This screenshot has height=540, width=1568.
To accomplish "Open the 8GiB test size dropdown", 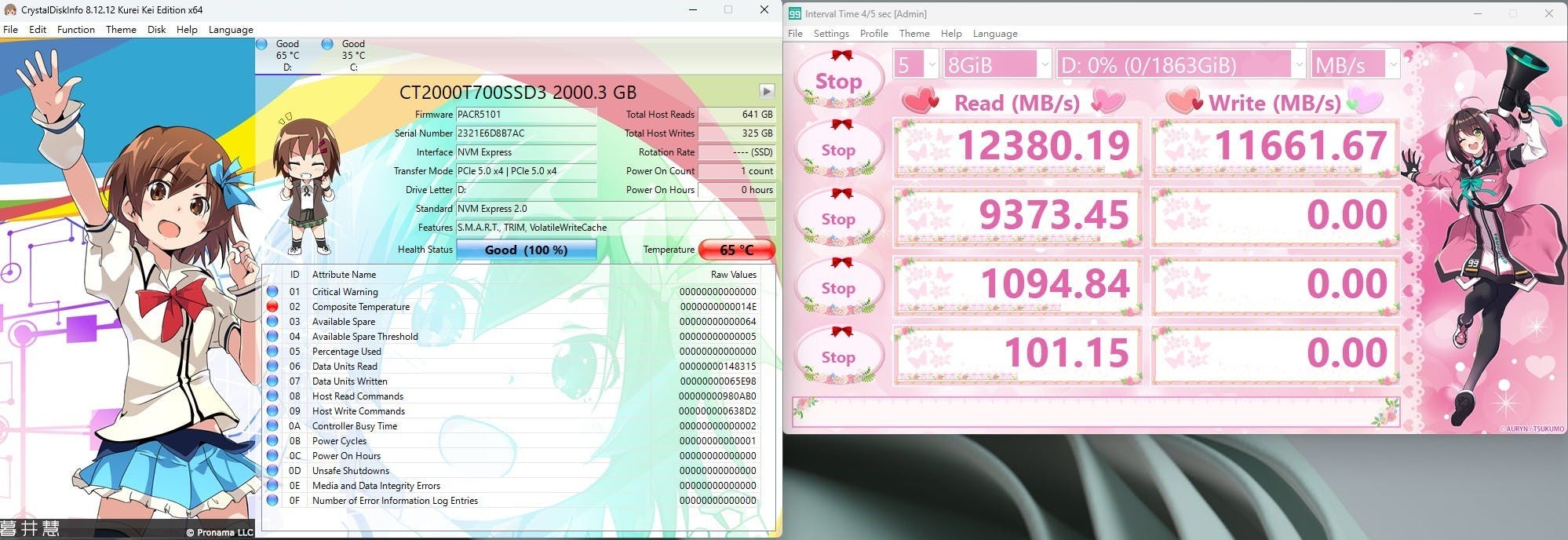I will coord(997,64).
